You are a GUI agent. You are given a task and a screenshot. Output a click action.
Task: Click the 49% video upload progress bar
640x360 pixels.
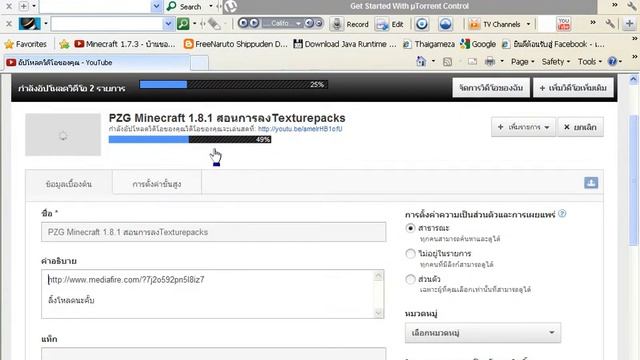pyautogui.click(x=190, y=140)
